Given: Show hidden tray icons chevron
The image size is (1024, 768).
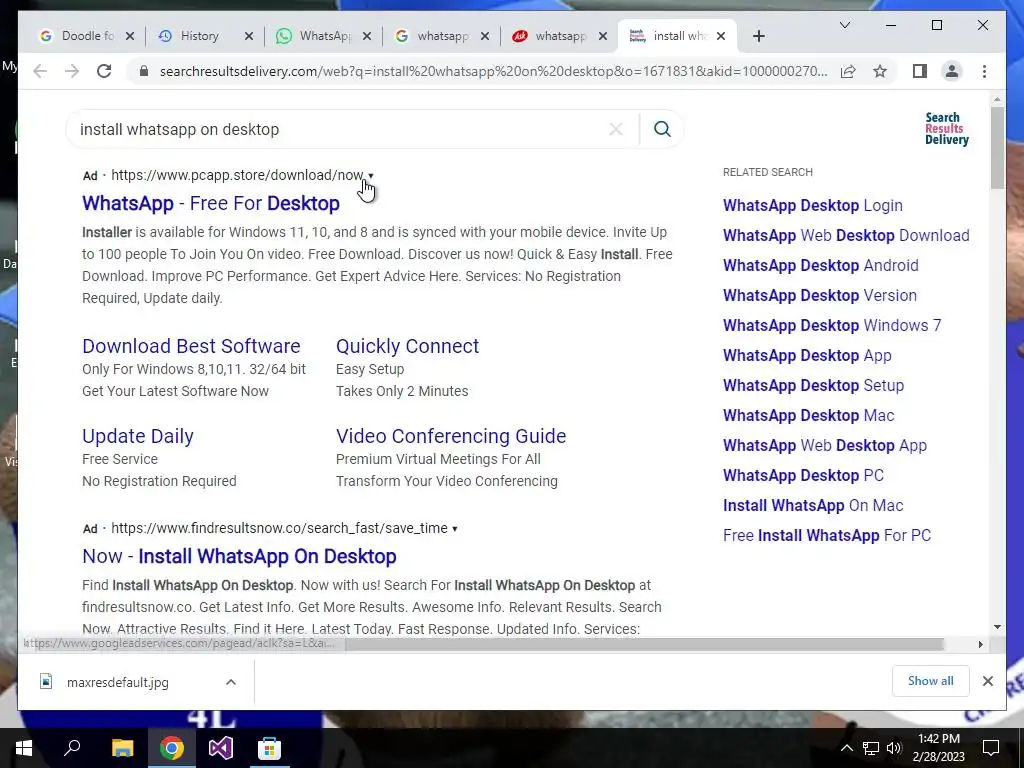Looking at the screenshot, I should [846, 748].
